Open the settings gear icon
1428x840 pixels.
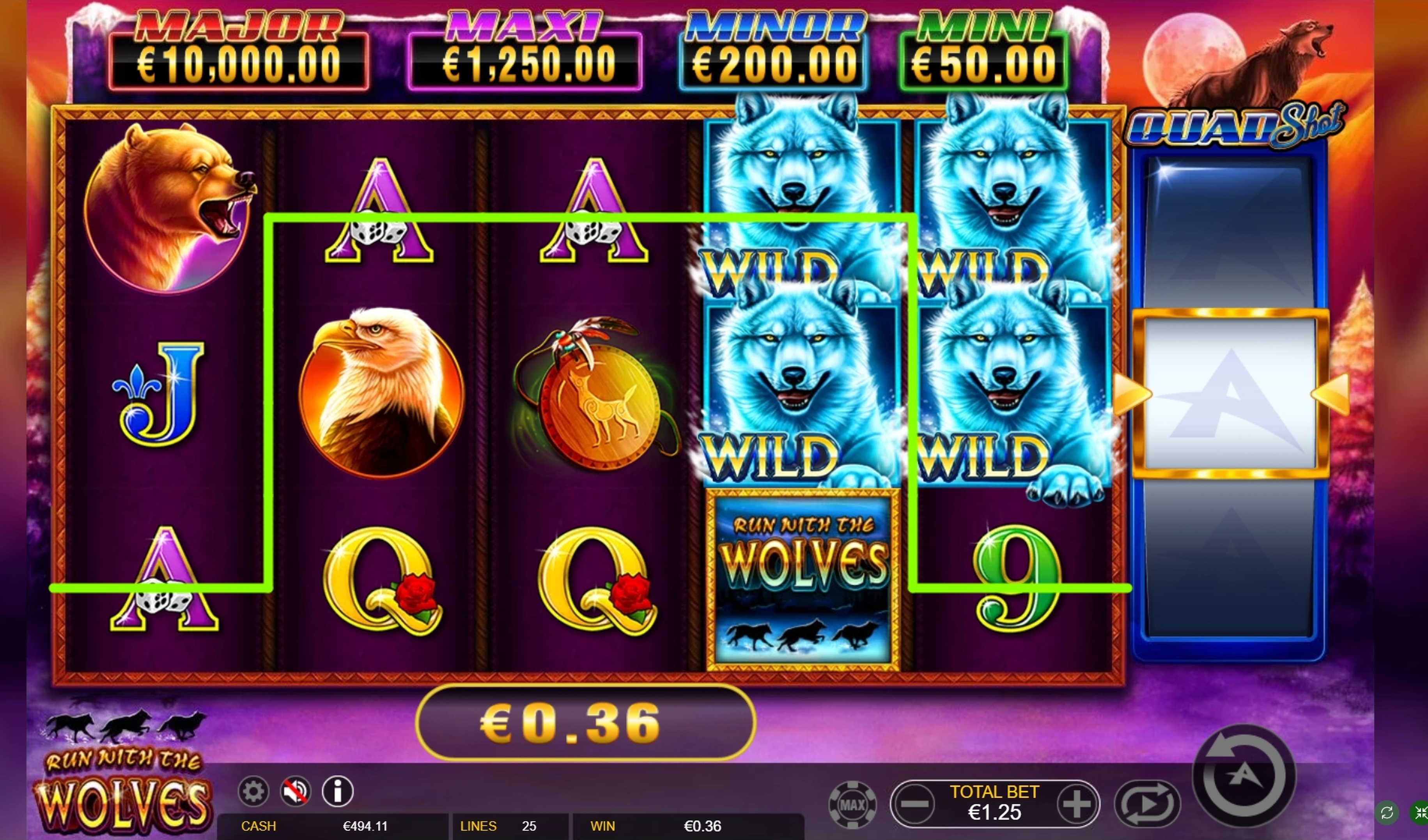(253, 791)
